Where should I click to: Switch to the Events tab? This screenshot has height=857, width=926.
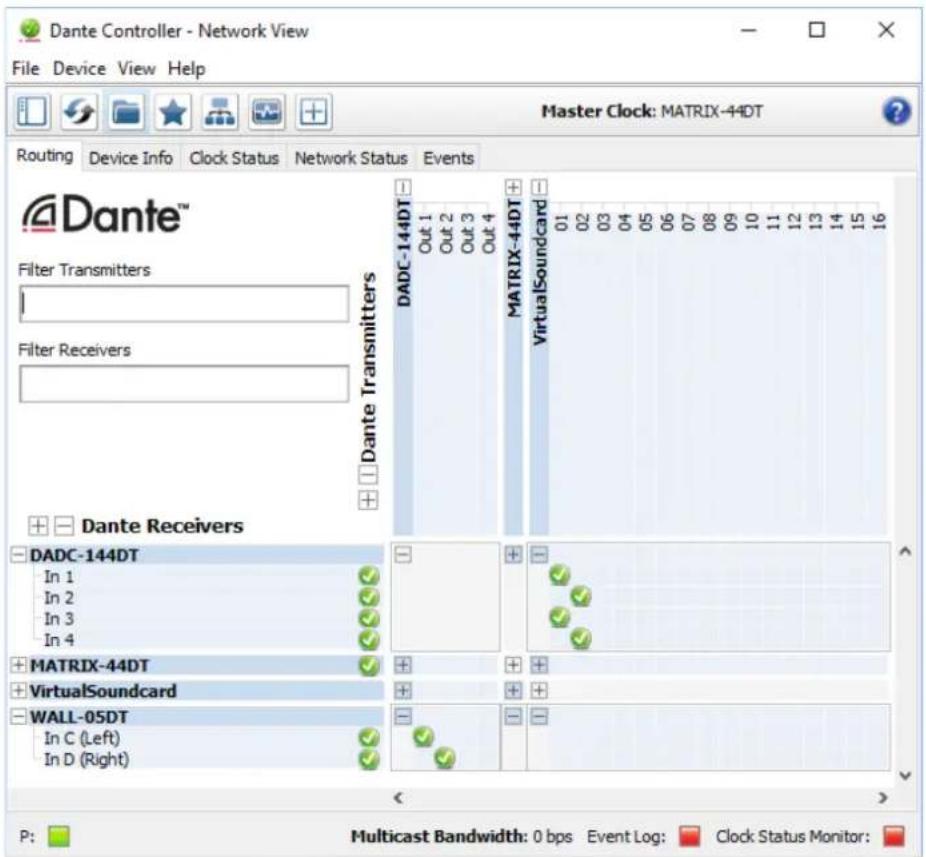pyautogui.click(x=448, y=158)
